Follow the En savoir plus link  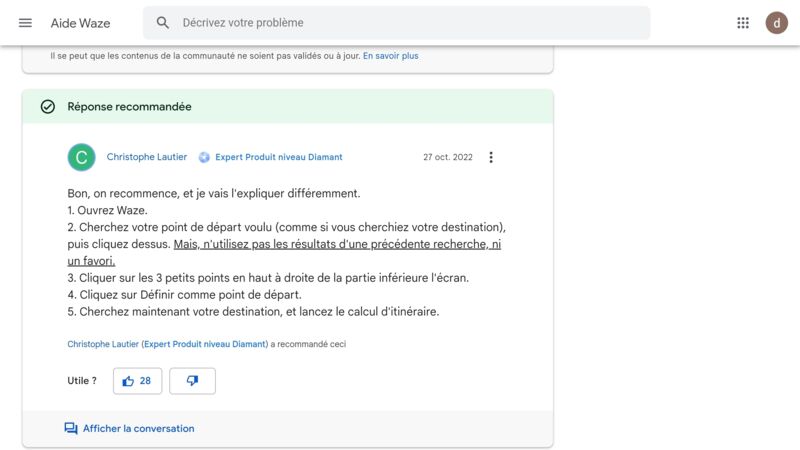[390, 56]
